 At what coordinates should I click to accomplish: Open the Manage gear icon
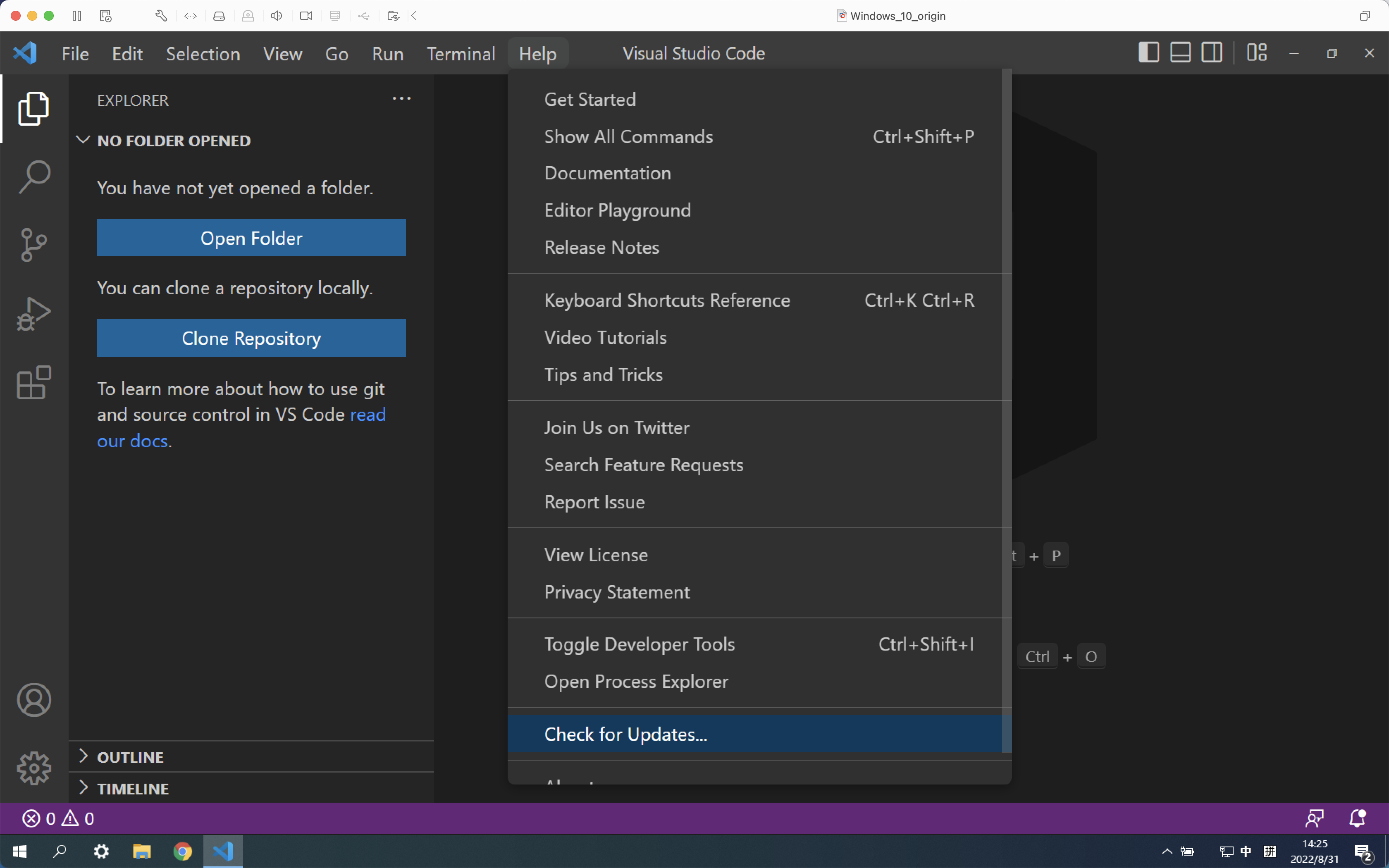(x=34, y=768)
